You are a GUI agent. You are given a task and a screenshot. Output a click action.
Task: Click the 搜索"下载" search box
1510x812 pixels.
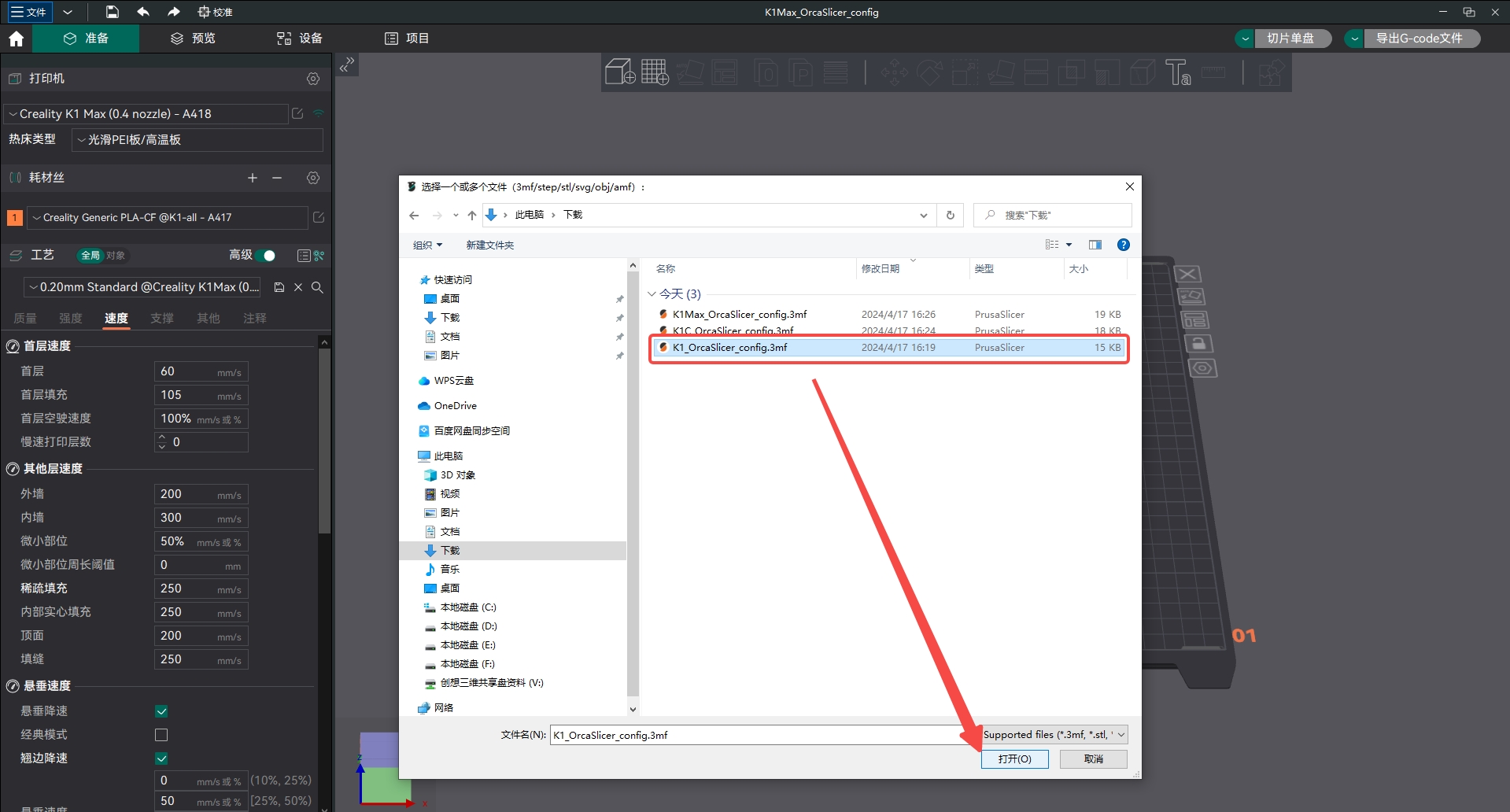click(1053, 215)
